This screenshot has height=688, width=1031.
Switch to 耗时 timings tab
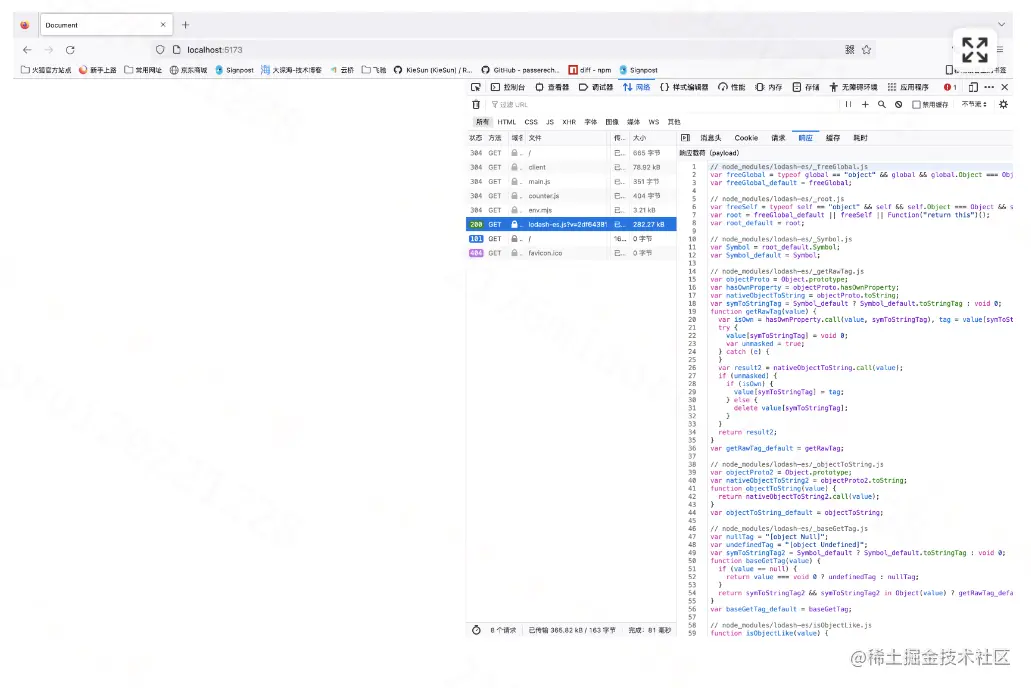(x=860, y=138)
